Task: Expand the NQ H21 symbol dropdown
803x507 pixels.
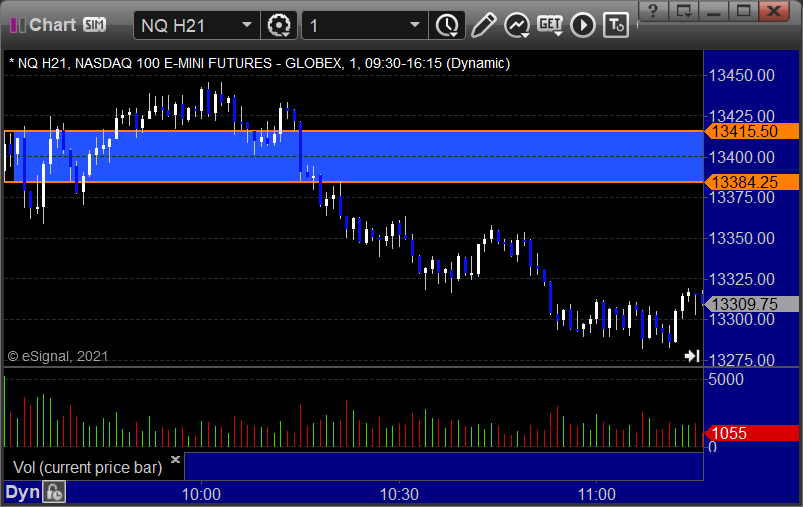Action: (x=247, y=25)
